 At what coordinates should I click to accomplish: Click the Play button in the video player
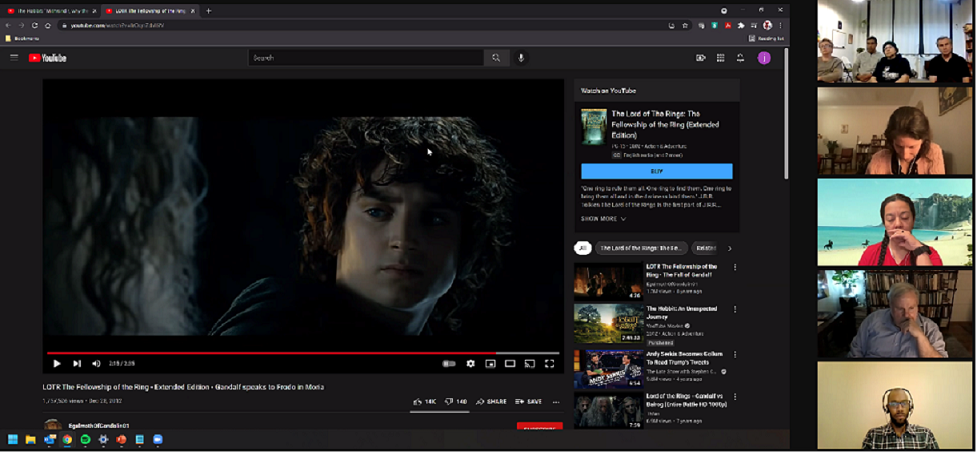56,364
